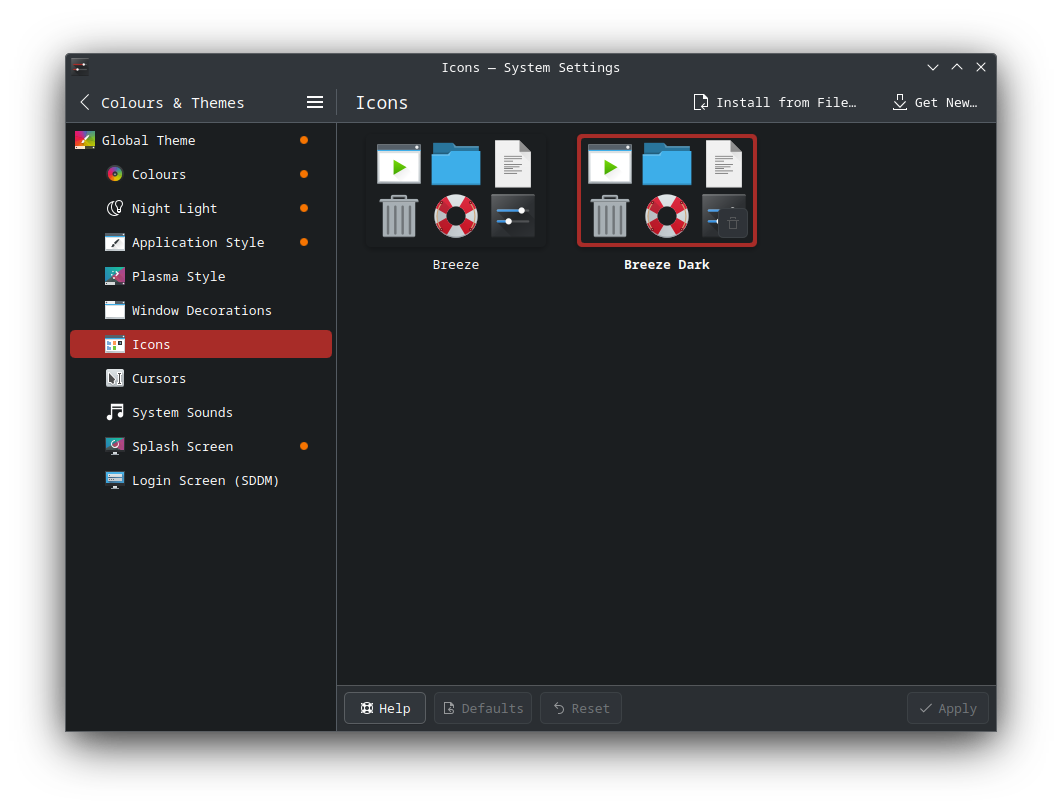The height and width of the screenshot is (810, 1063).
Task: Switch to Plasma Style page
Action: (x=201, y=276)
